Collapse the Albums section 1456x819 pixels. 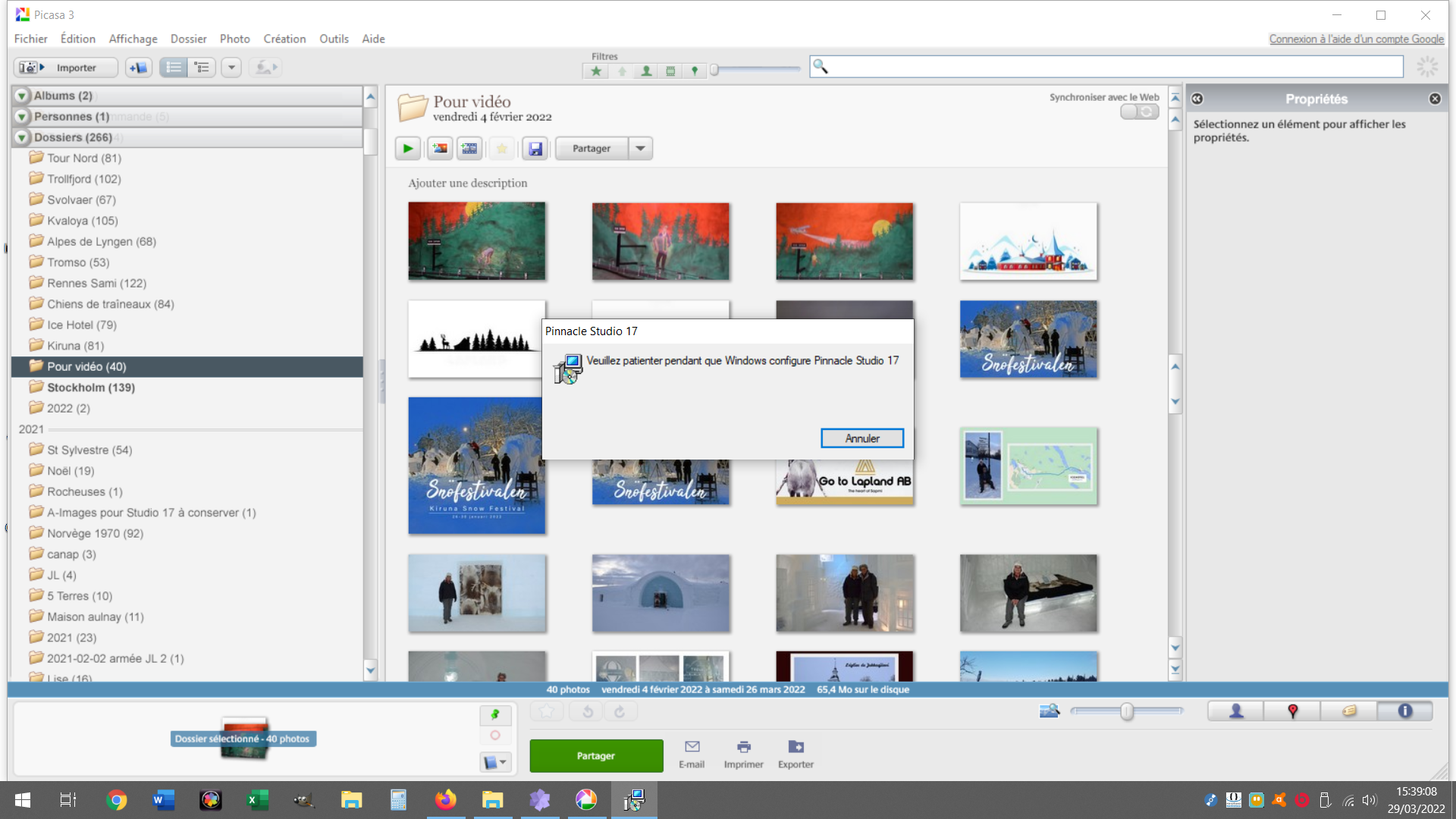pos(22,96)
